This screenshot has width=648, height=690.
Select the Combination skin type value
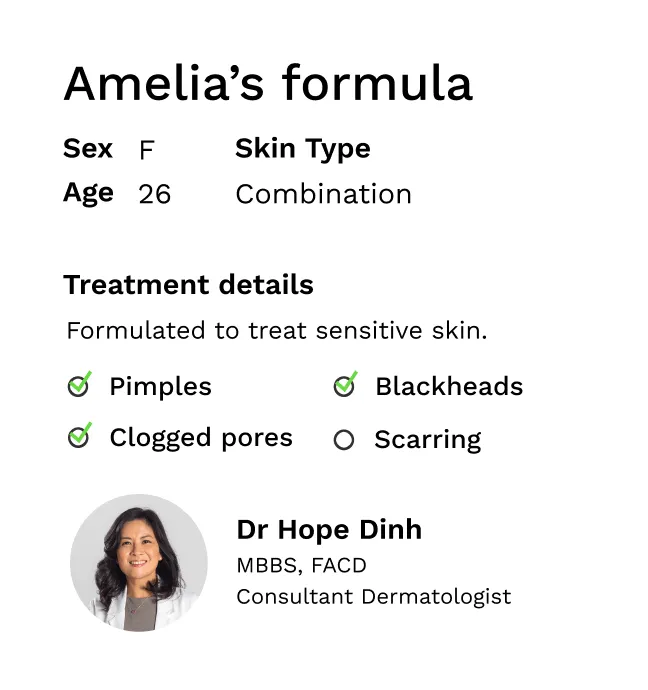click(323, 194)
